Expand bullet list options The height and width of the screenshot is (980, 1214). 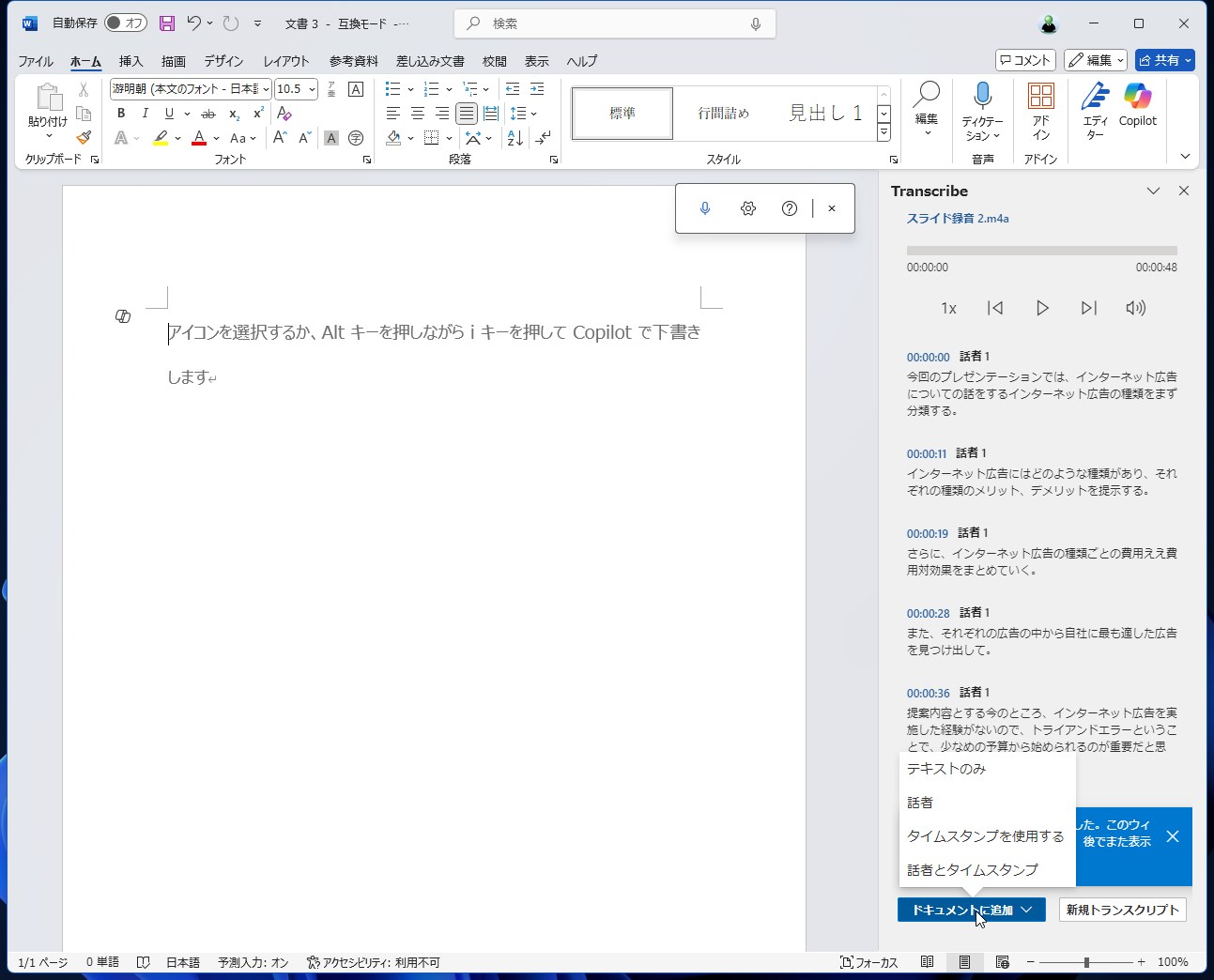coord(410,89)
